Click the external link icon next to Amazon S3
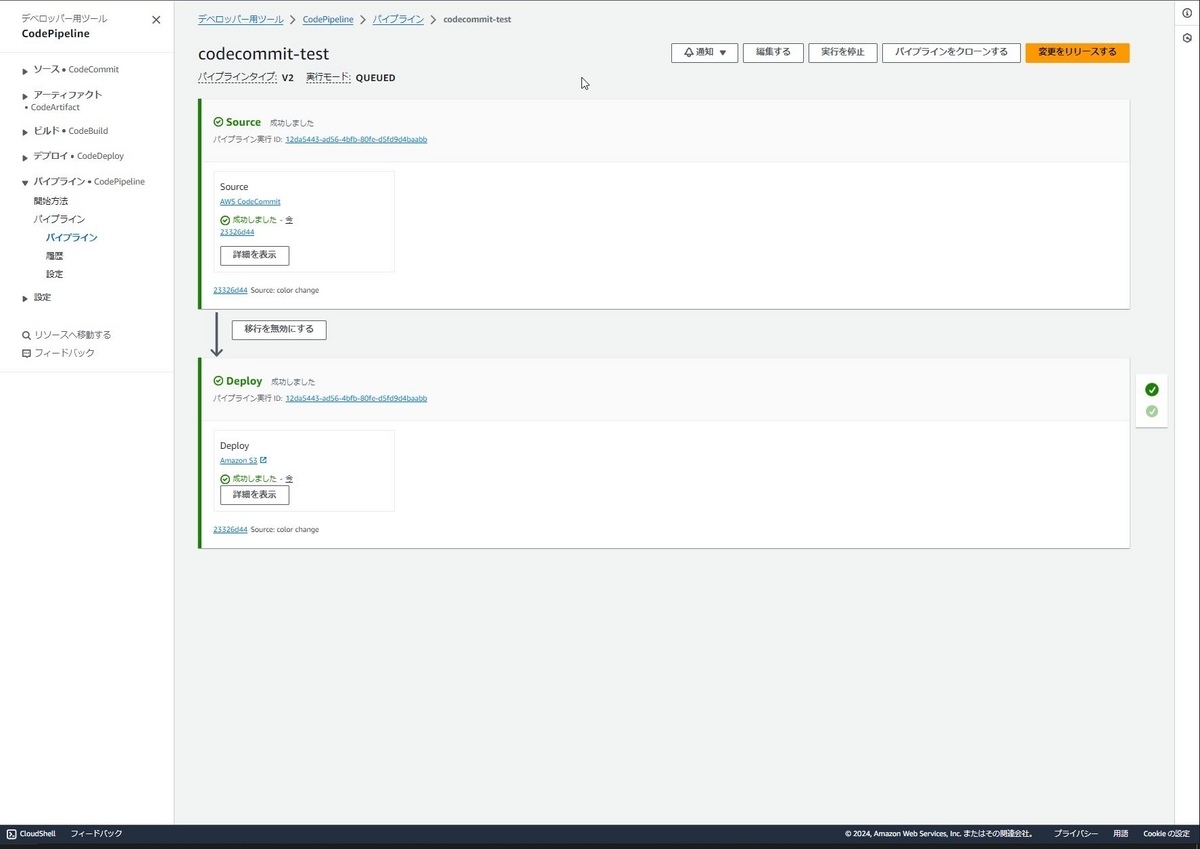This screenshot has width=1200, height=849. point(264,460)
